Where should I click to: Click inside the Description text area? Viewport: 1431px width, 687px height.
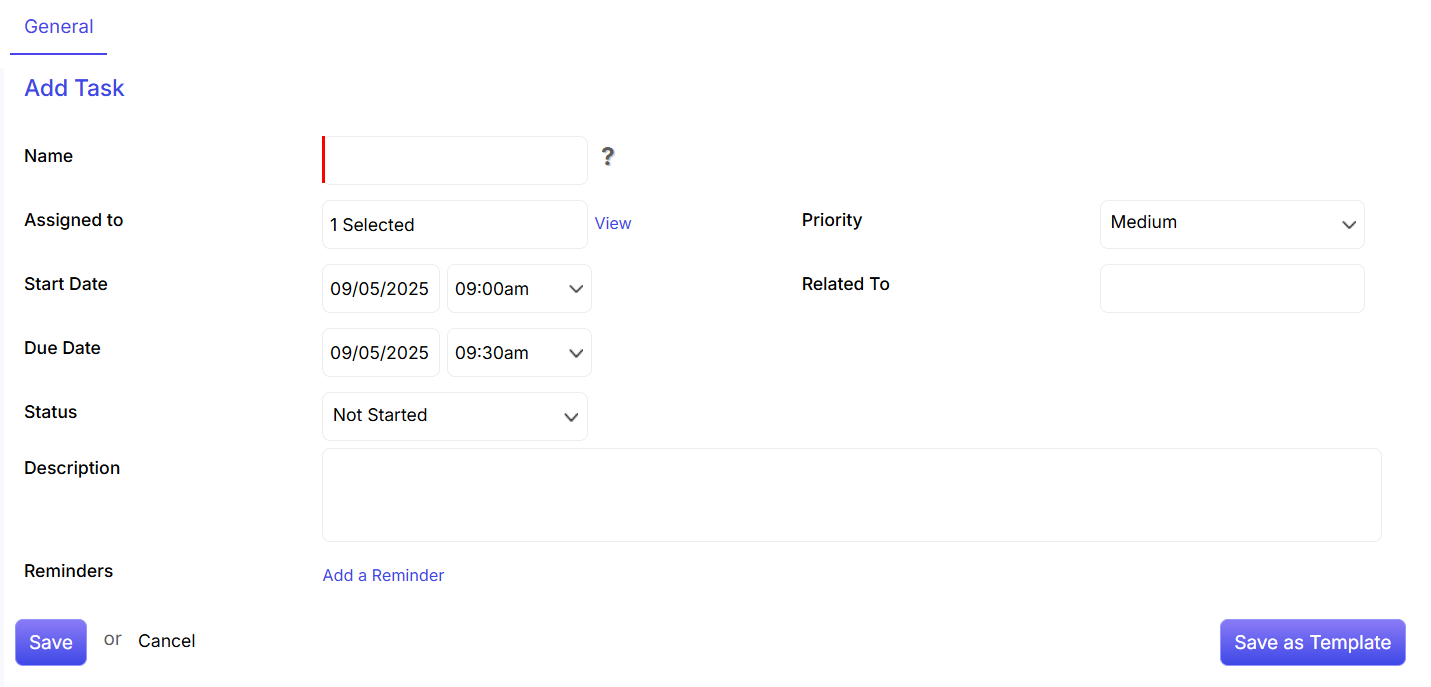tap(851, 495)
